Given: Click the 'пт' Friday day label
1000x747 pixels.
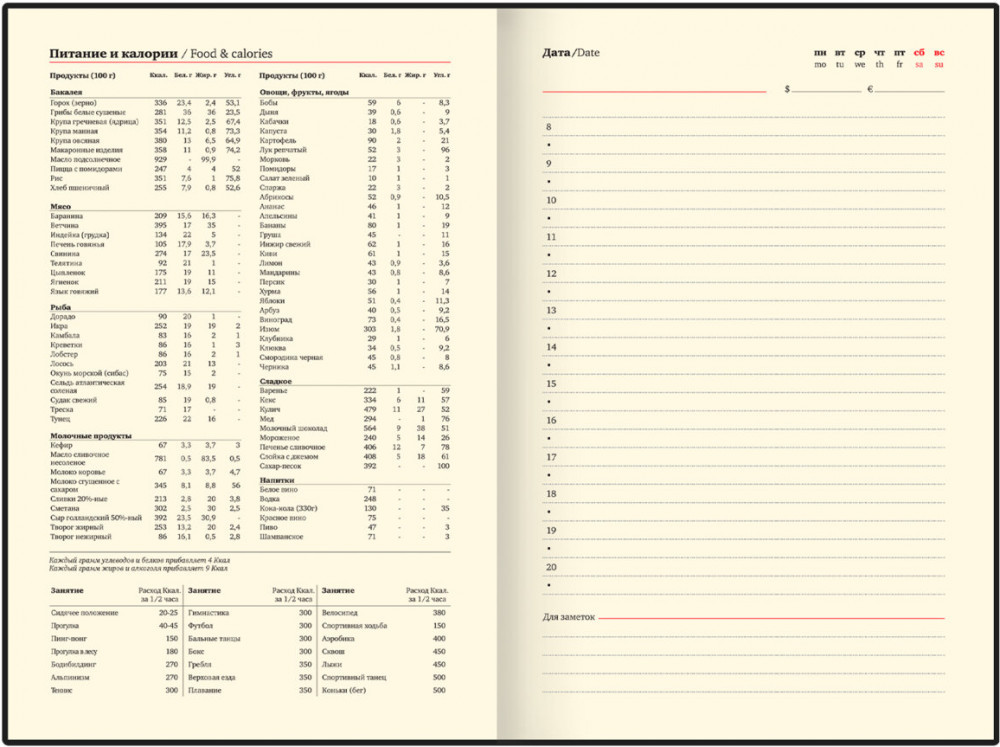Looking at the screenshot, I should [x=899, y=52].
